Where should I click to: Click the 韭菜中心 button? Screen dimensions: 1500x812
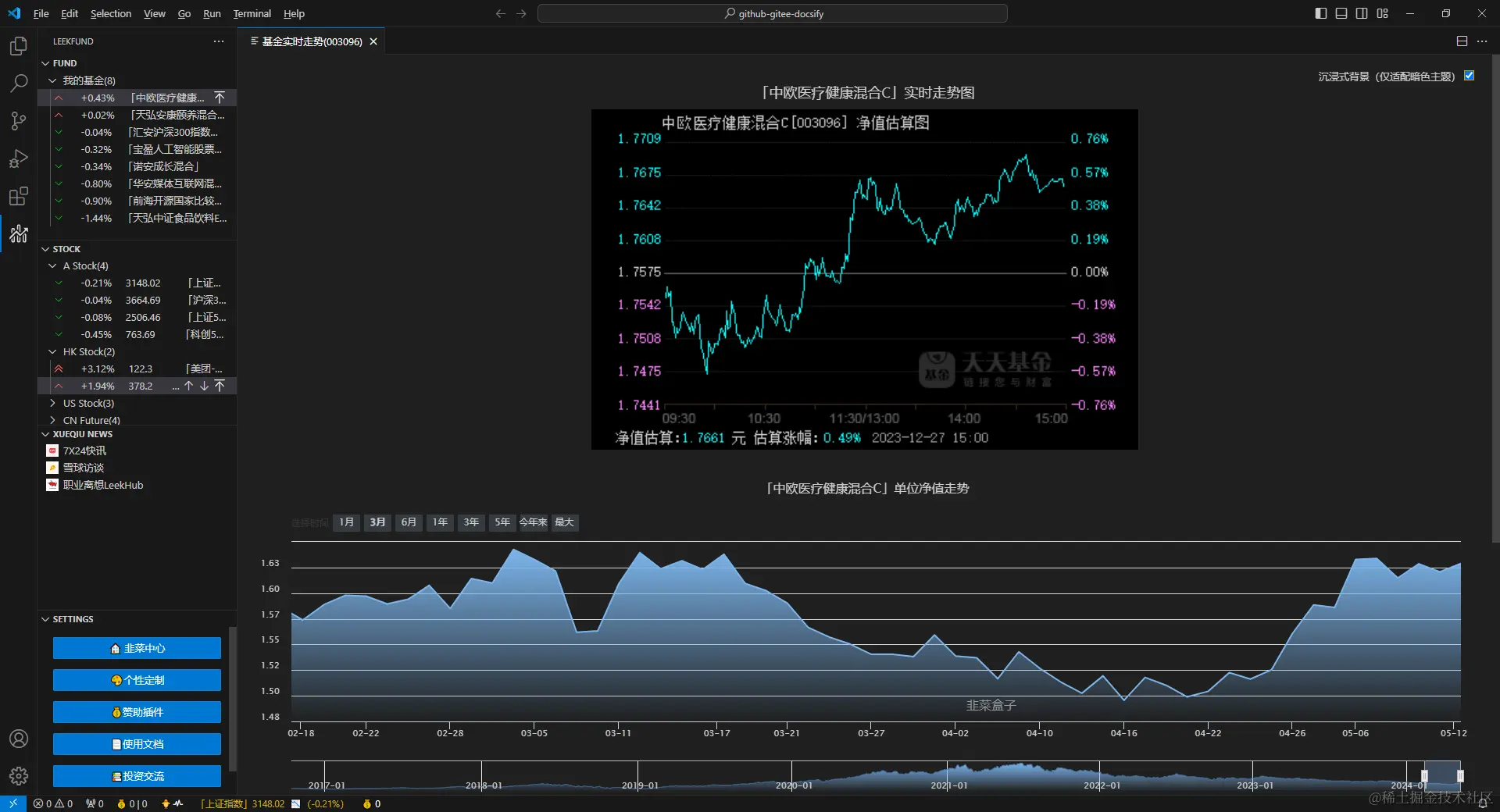point(137,648)
